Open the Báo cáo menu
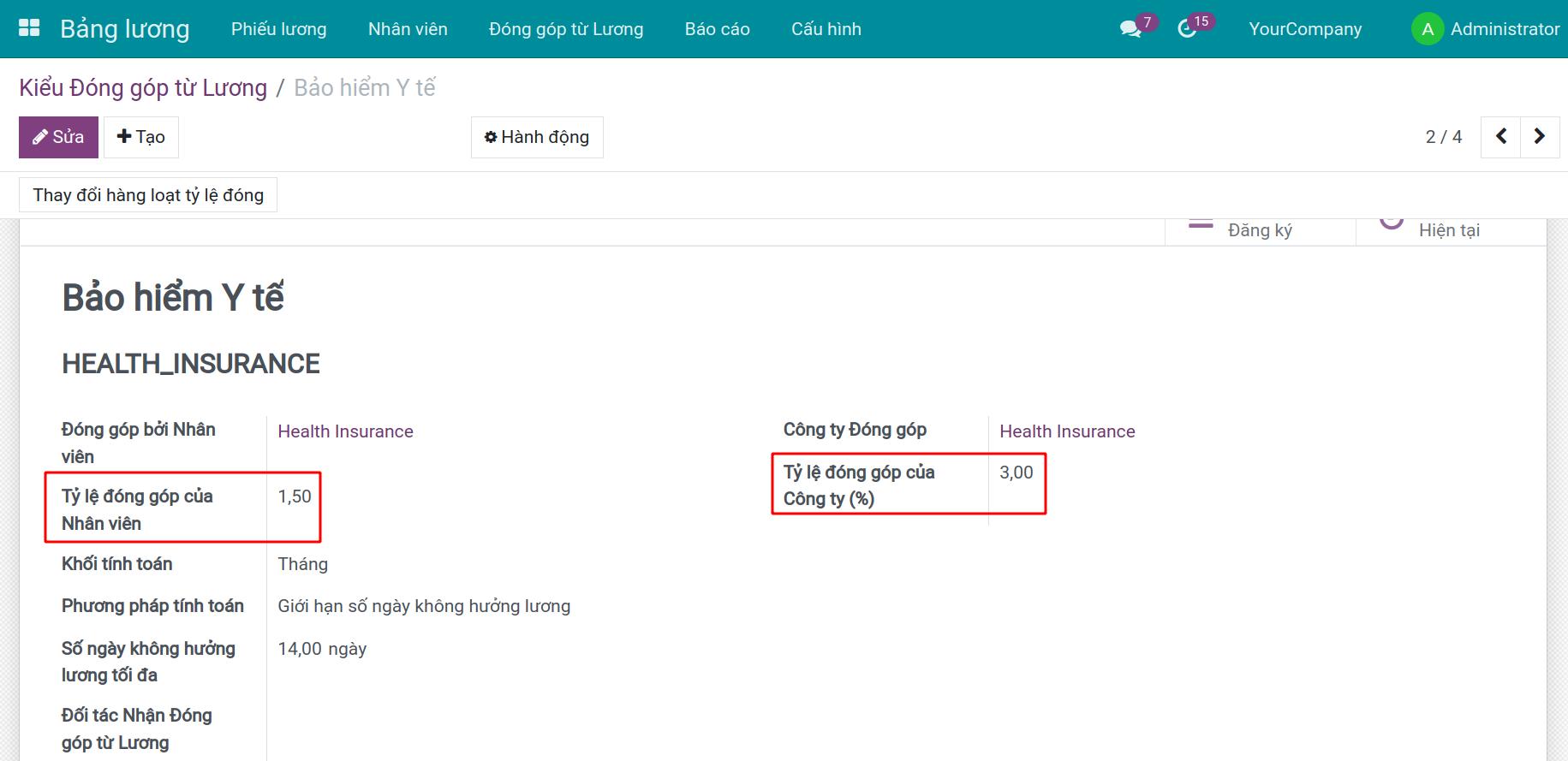This screenshot has width=1568, height=761. coord(717,29)
